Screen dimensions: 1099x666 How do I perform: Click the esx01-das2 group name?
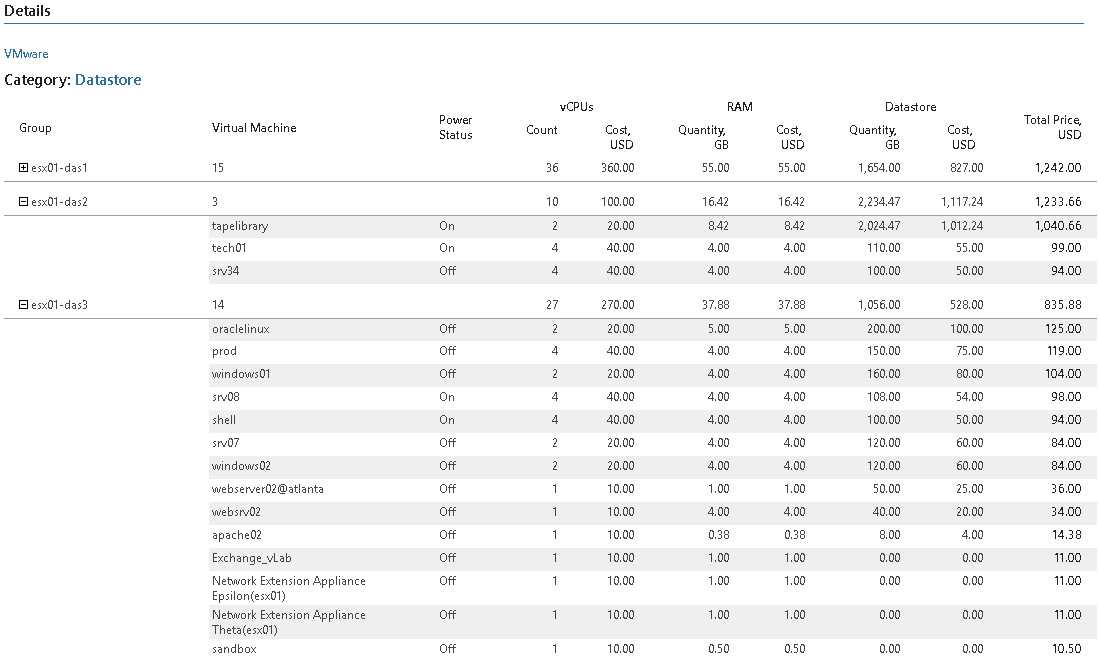[60, 202]
